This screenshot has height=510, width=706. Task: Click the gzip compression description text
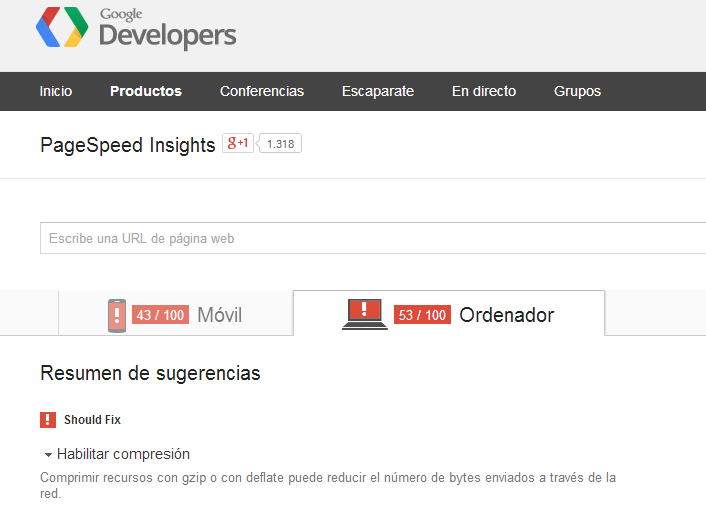tap(328, 485)
